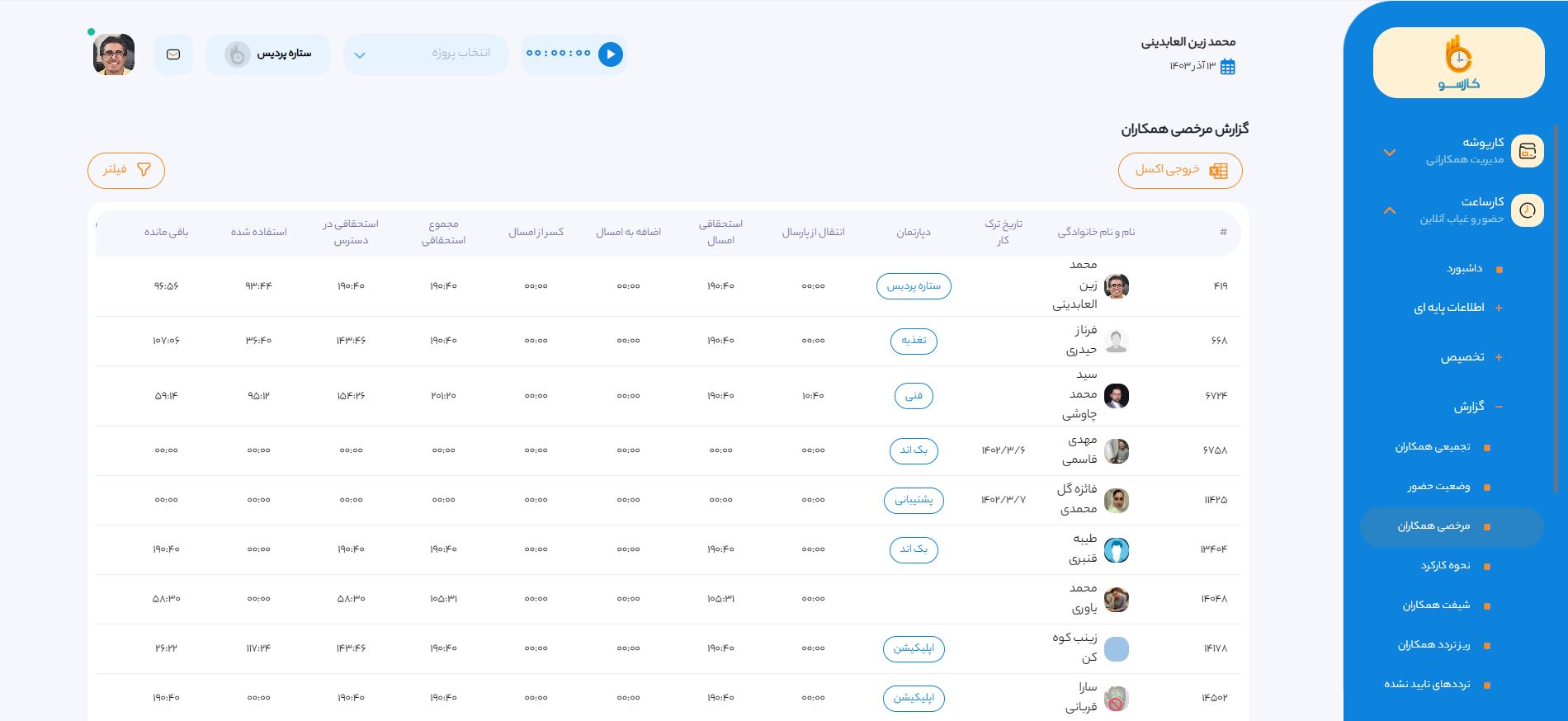This screenshot has height=721, width=1568.
Task: Expand the Karpousheh section chevron
Action: (1390, 153)
